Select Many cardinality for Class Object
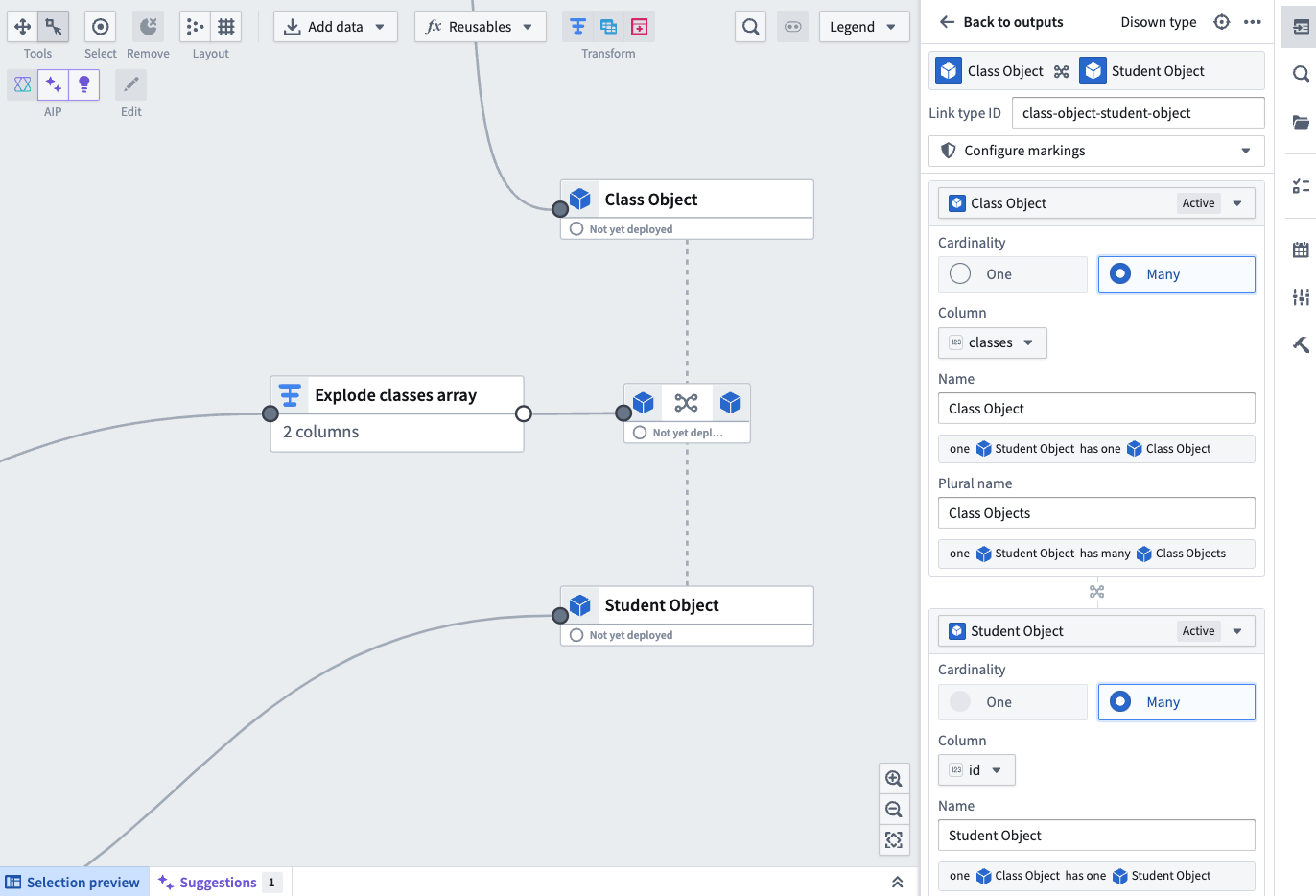 [x=1176, y=274]
